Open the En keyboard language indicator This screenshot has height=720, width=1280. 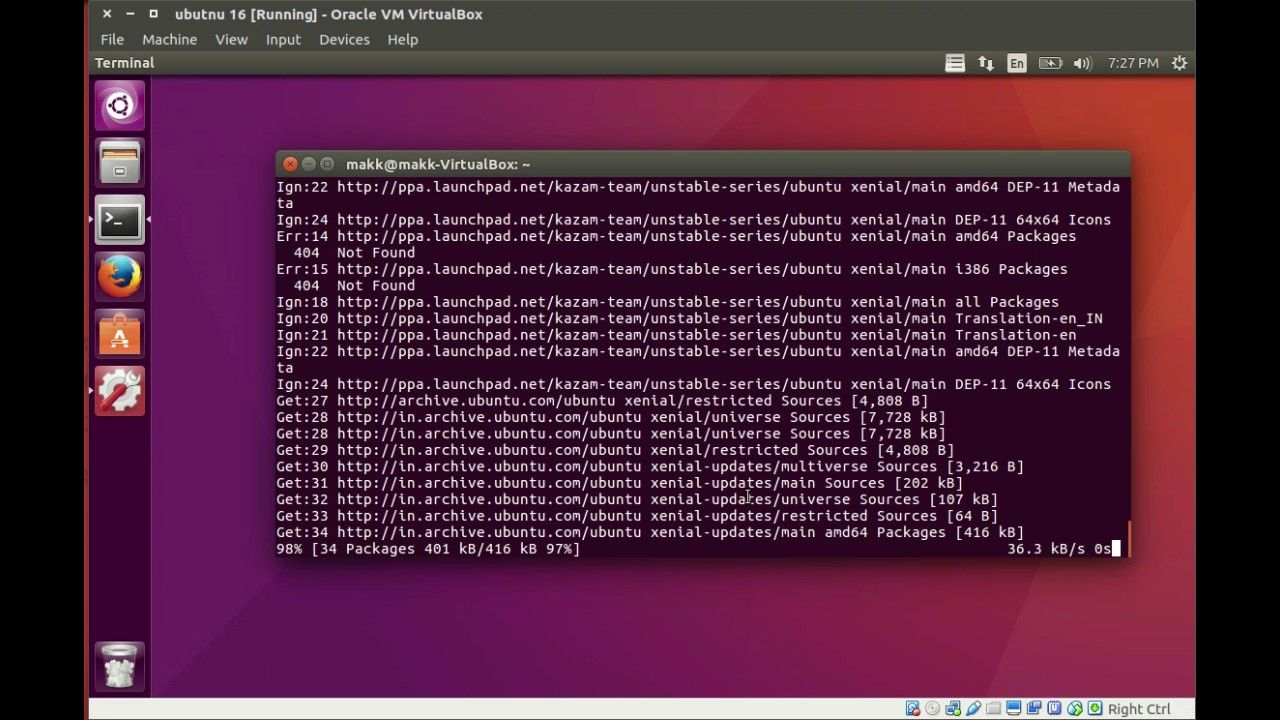pyautogui.click(x=1017, y=63)
